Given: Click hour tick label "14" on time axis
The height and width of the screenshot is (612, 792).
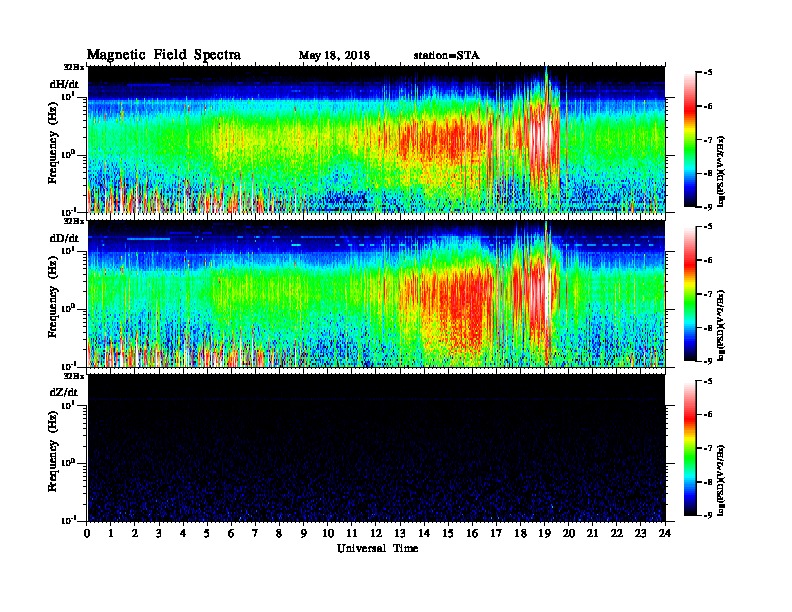Looking at the screenshot, I should click(x=424, y=533).
